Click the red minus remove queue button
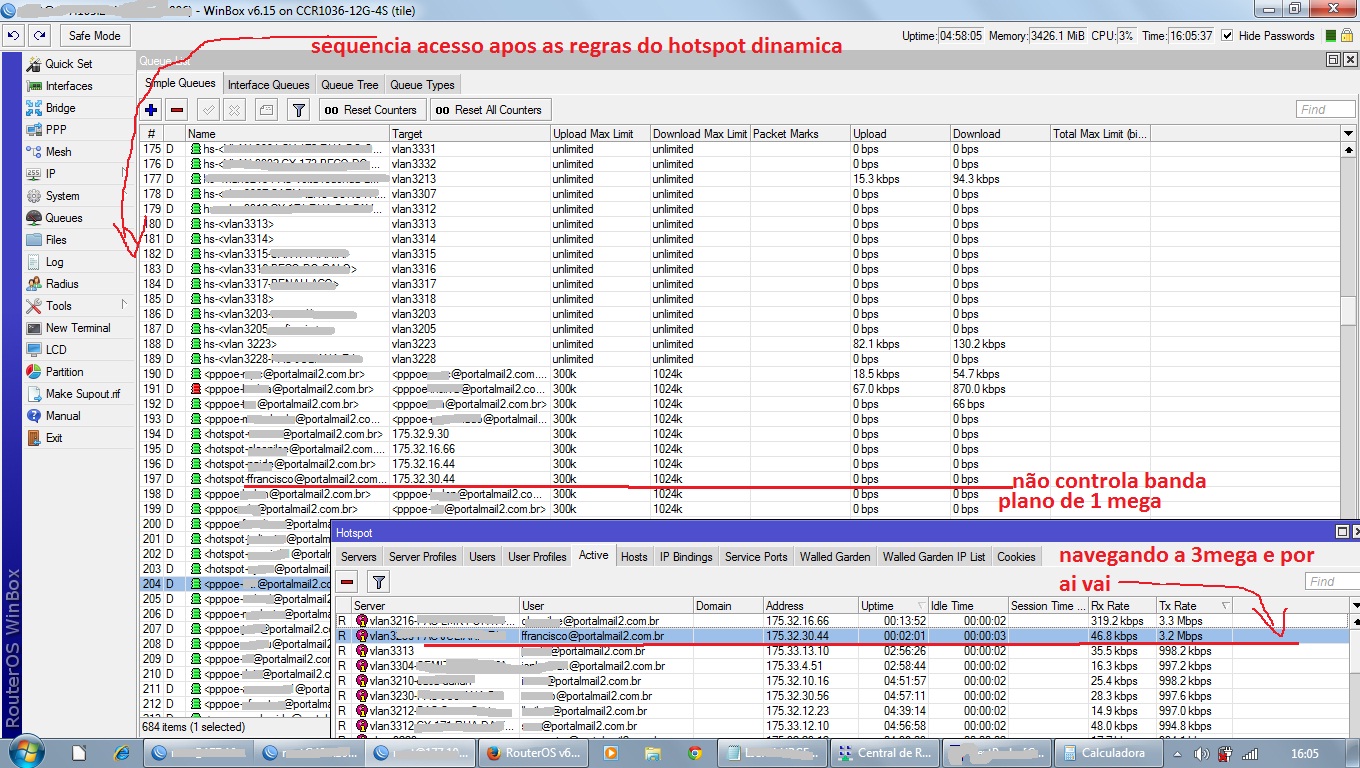 [x=177, y=110]
